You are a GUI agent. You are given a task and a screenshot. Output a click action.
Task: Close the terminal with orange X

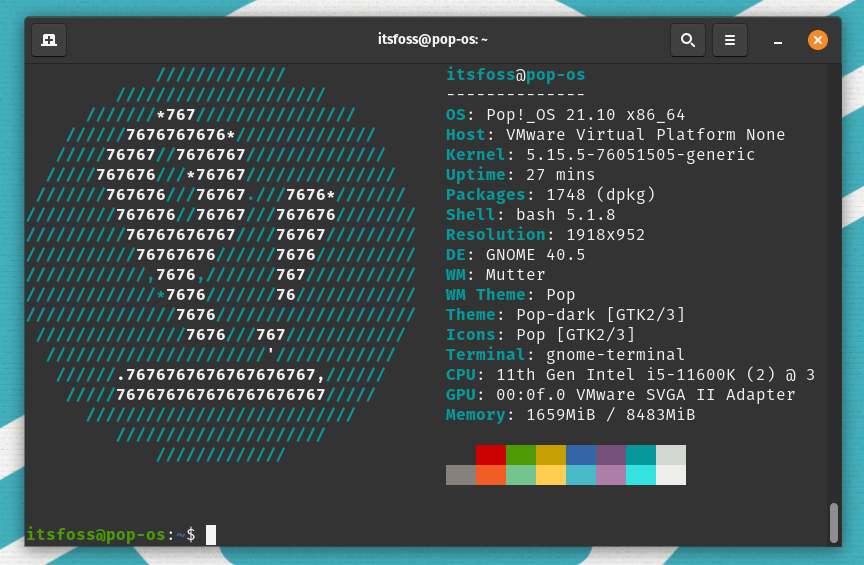pos(817,40)
